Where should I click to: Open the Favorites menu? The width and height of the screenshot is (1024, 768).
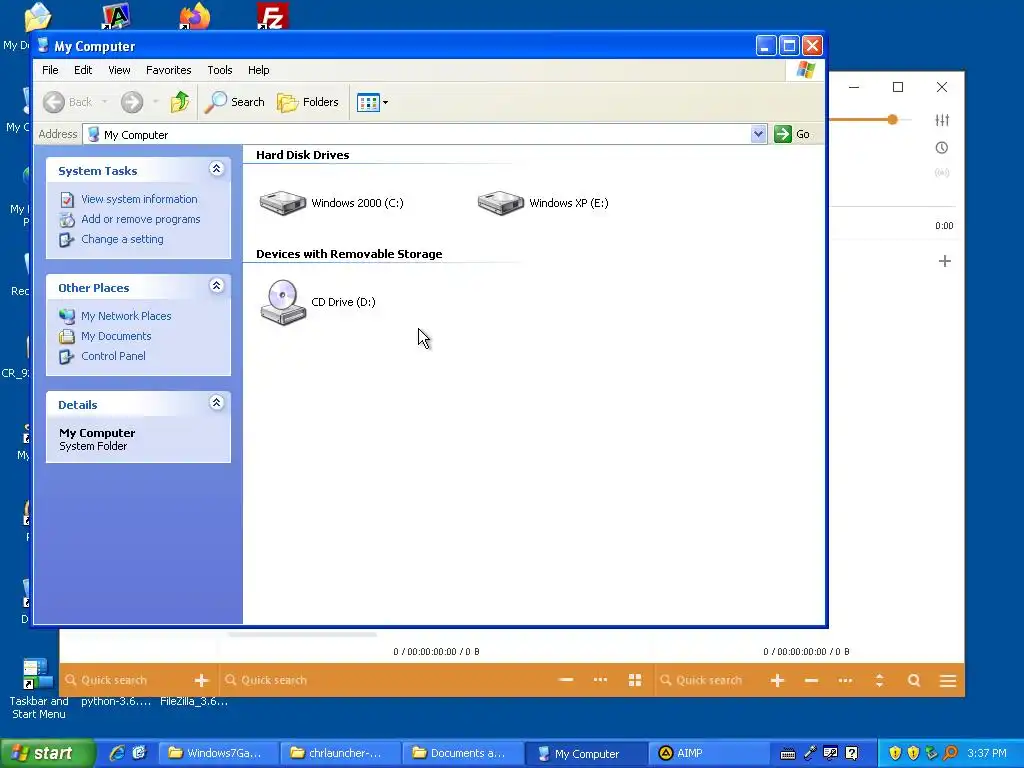[168, 70]
